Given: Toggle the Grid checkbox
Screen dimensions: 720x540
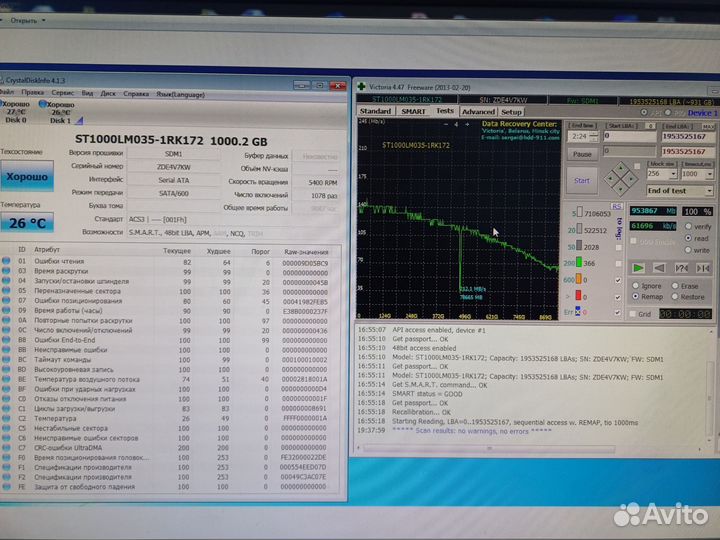Looking at the screenshot, I should point(633,314).
